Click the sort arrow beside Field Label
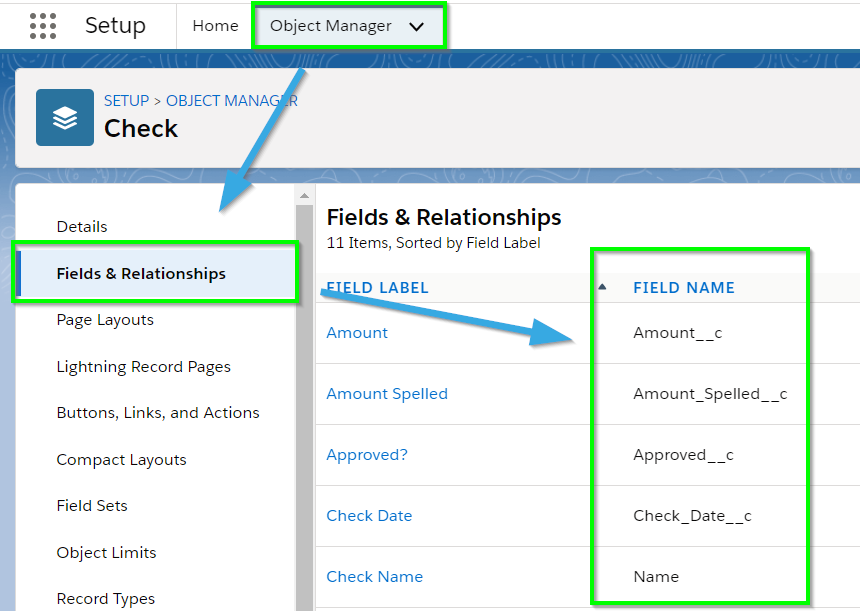 [x=602, y=287]
